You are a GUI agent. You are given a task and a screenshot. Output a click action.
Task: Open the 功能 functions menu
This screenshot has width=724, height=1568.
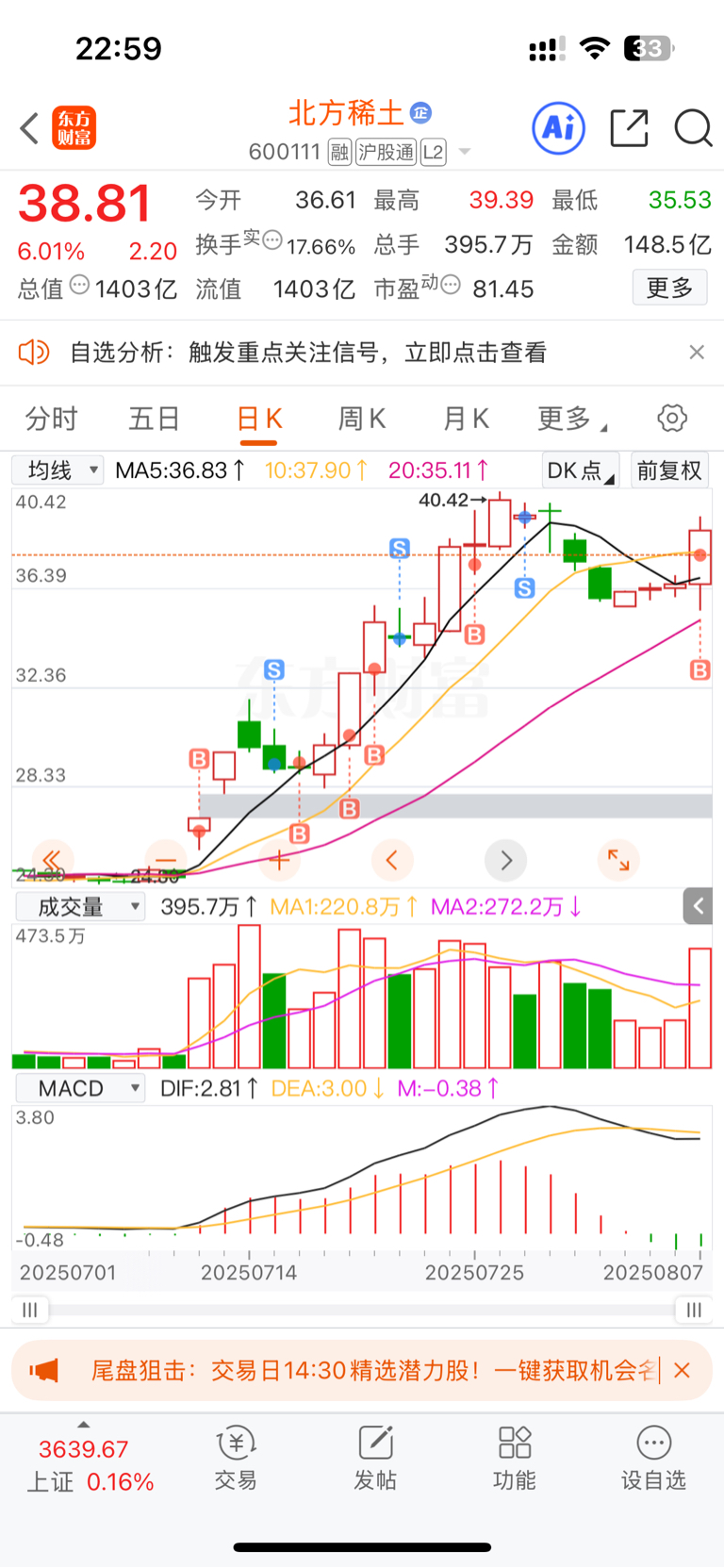pyautogui.click(x=515, y=1458)
